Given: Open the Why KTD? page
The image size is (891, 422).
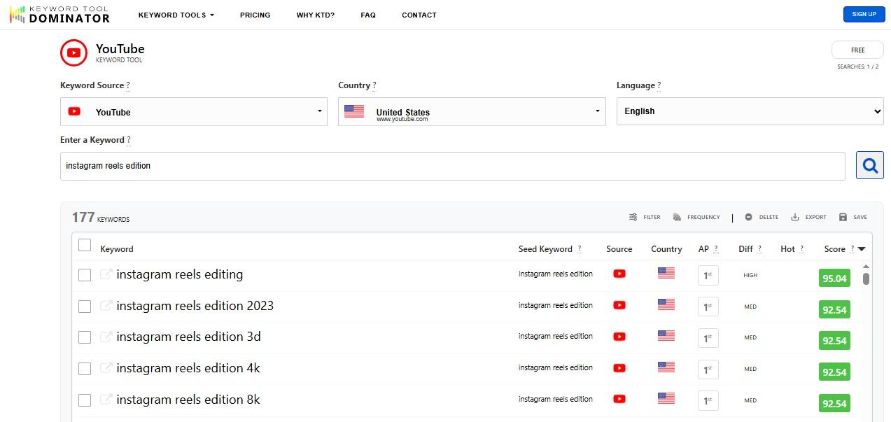Looking at the screenshot, I should (x=315, y=15).
